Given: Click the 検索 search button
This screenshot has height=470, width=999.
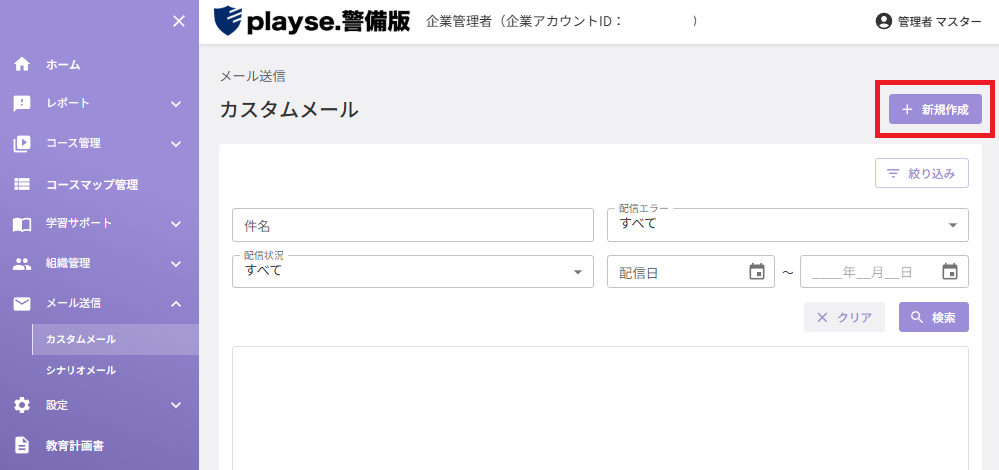Looking at the screenshot, I should [x=933, y=317].
